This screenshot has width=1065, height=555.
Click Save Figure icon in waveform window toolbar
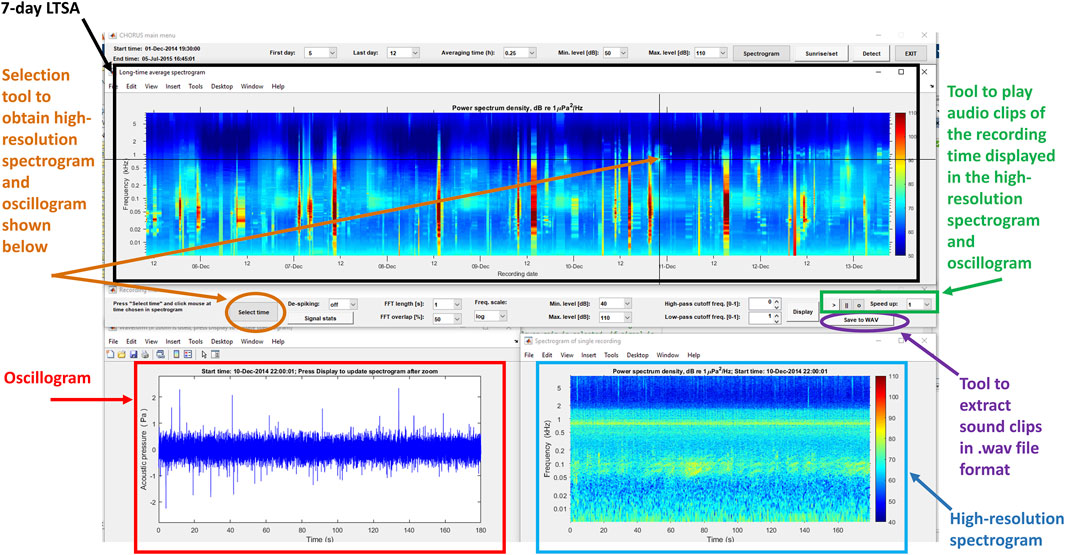pos(133,354)
